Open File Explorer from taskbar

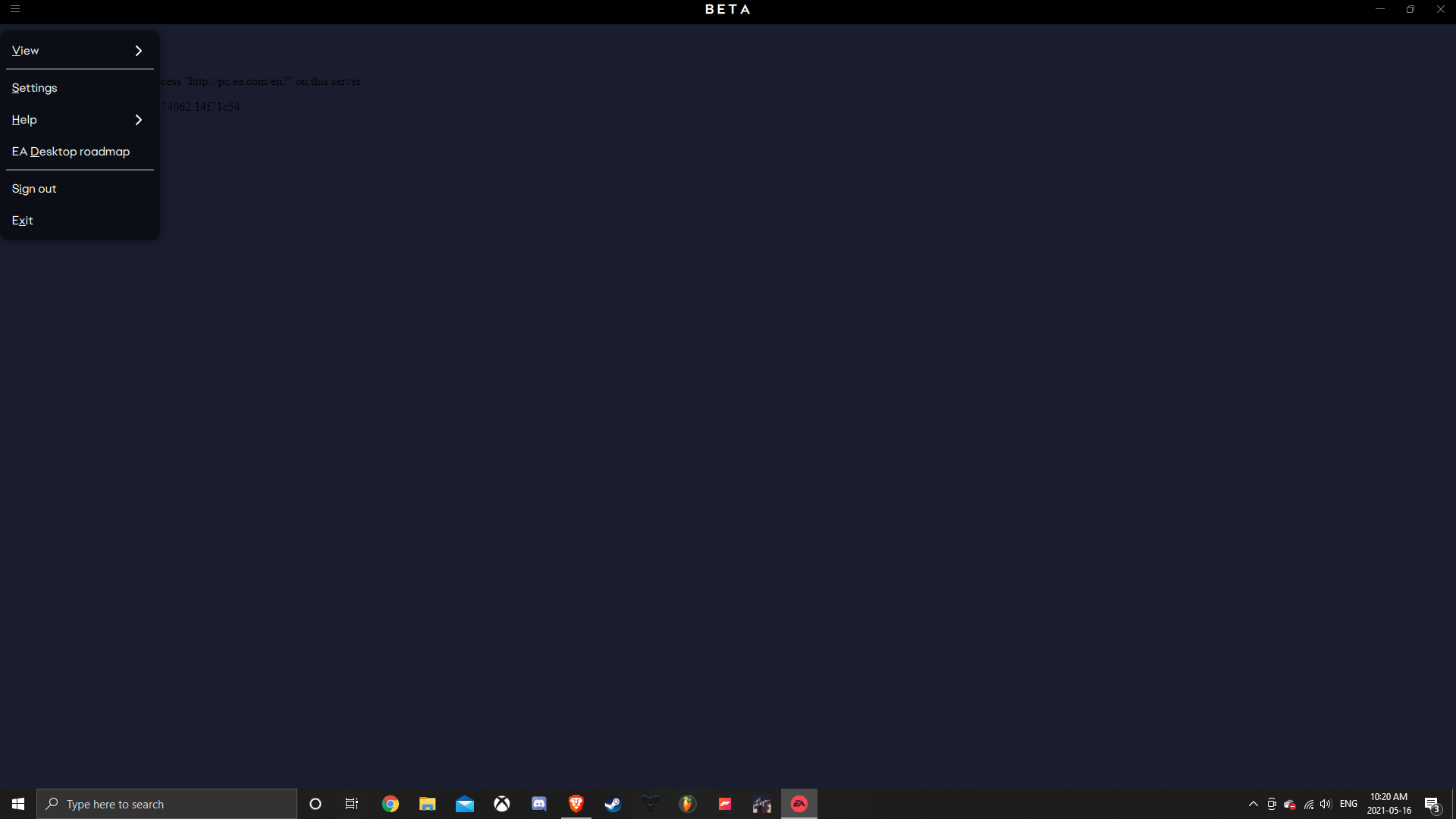(x=428, y=804)
